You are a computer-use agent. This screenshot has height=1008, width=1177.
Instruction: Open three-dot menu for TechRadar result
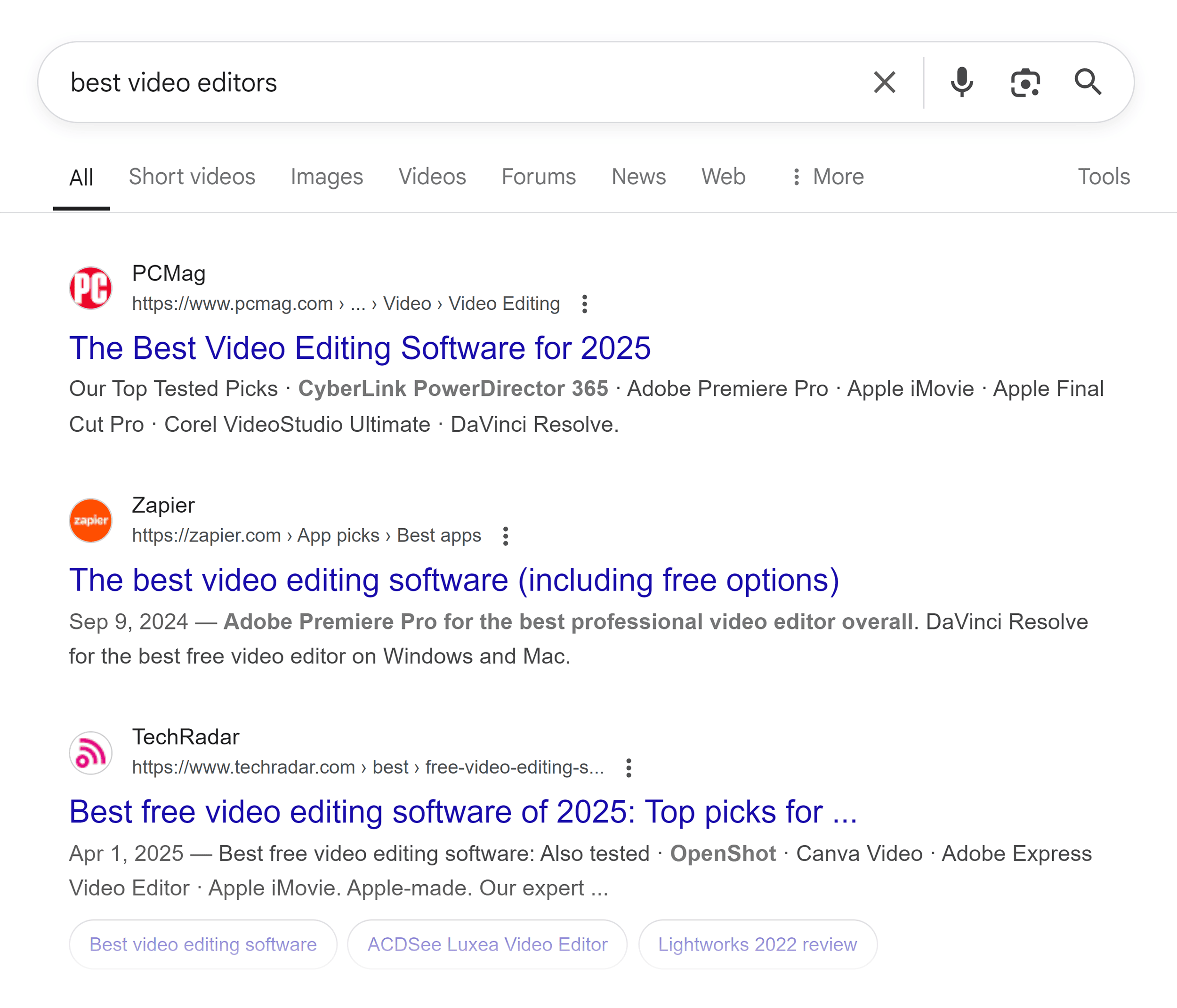[628, 767]
